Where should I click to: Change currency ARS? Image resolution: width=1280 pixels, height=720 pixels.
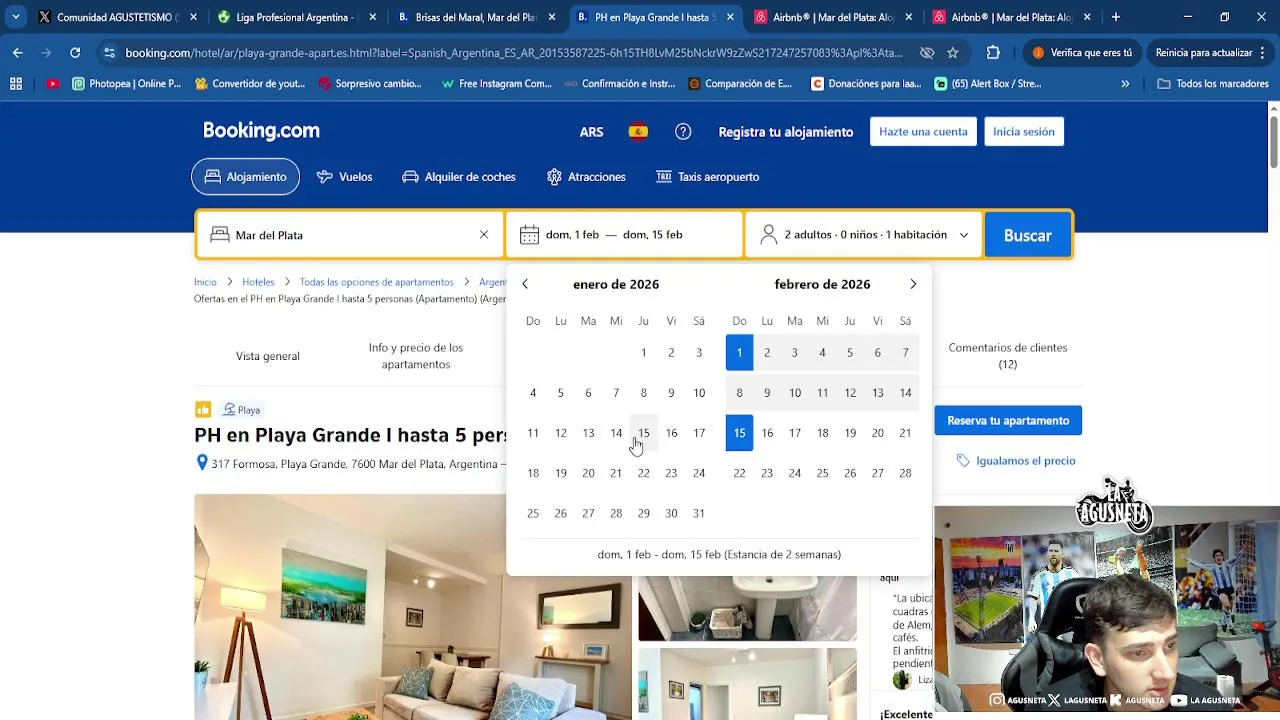click(x=591, y=132)
